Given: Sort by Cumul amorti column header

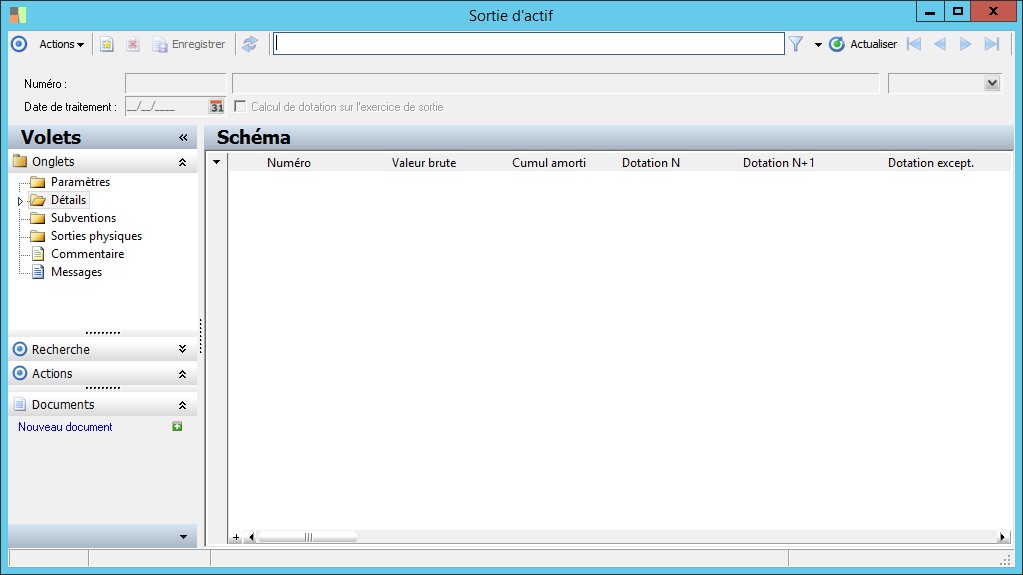Looking at the screenshot, I should pyautogui.click(x=549, y=163).
